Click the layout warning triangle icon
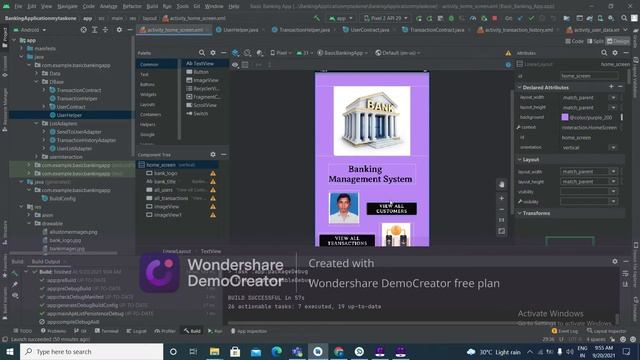This screenshot has width=640, height=360. [x=508, y=53]
